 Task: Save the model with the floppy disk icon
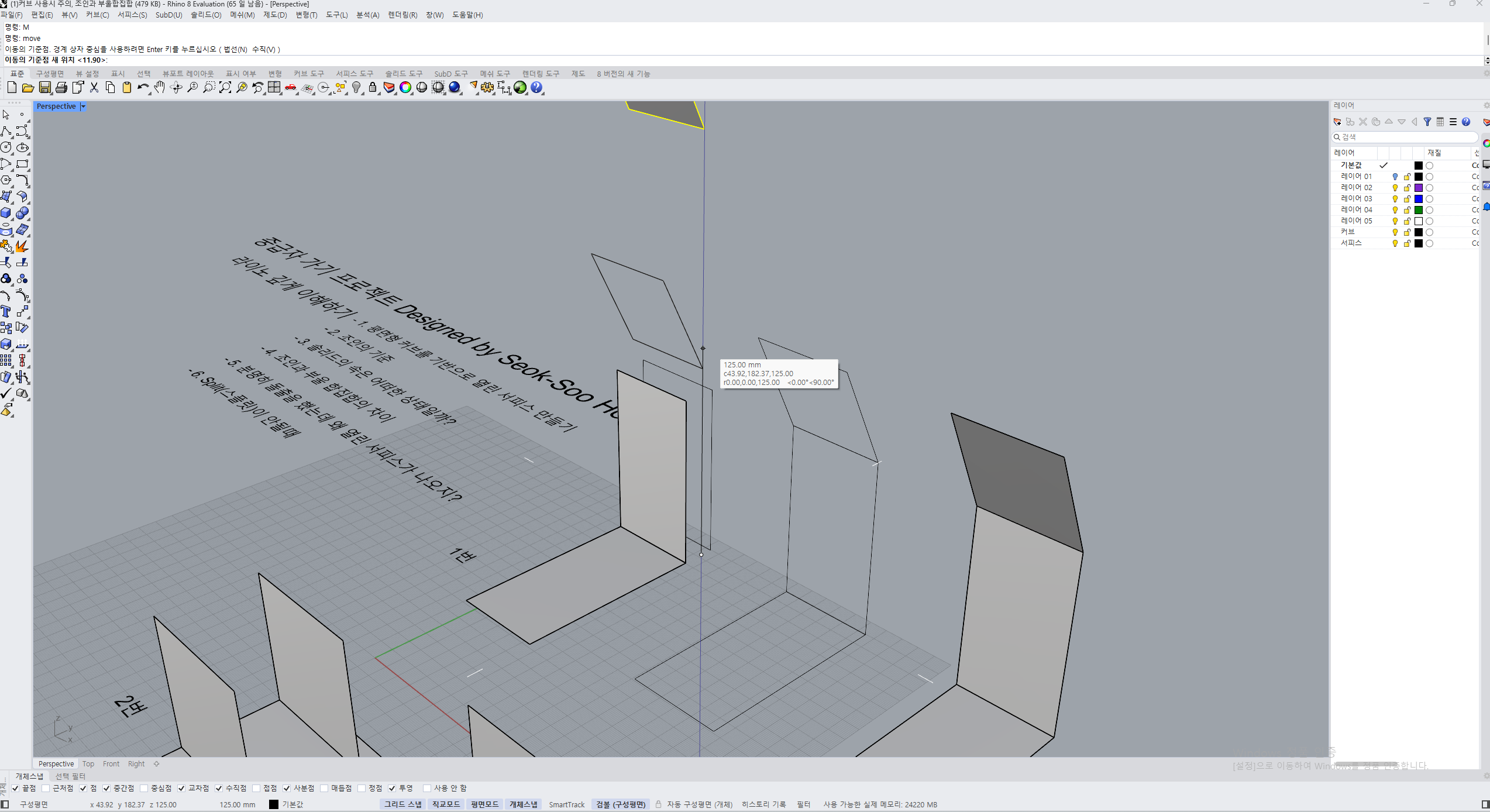(x=44, y=88)
